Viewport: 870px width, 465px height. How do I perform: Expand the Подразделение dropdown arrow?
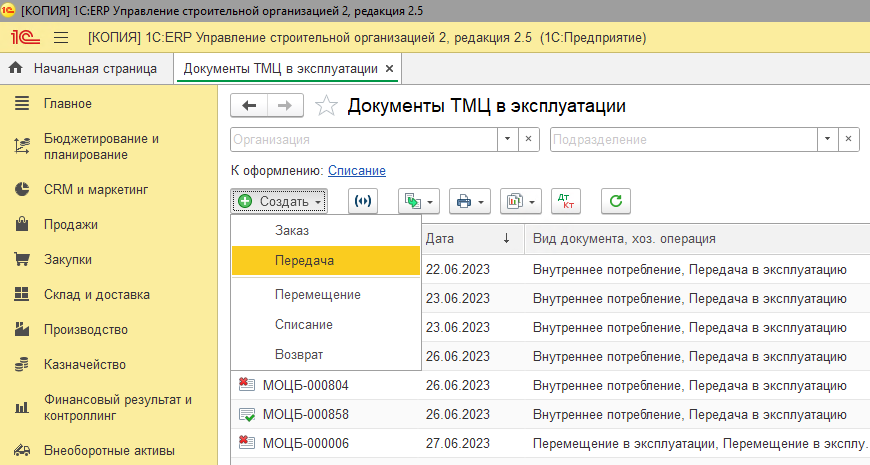click(x=827, y=139)
